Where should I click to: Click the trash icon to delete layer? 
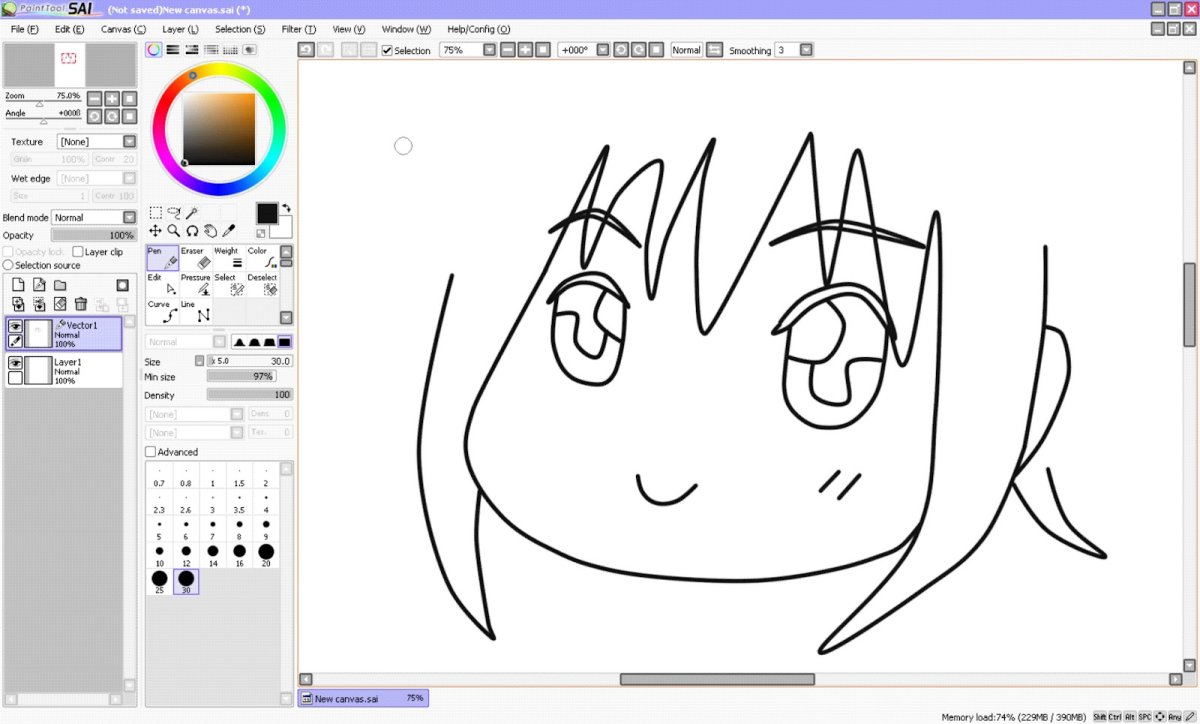tap(81, 304)
